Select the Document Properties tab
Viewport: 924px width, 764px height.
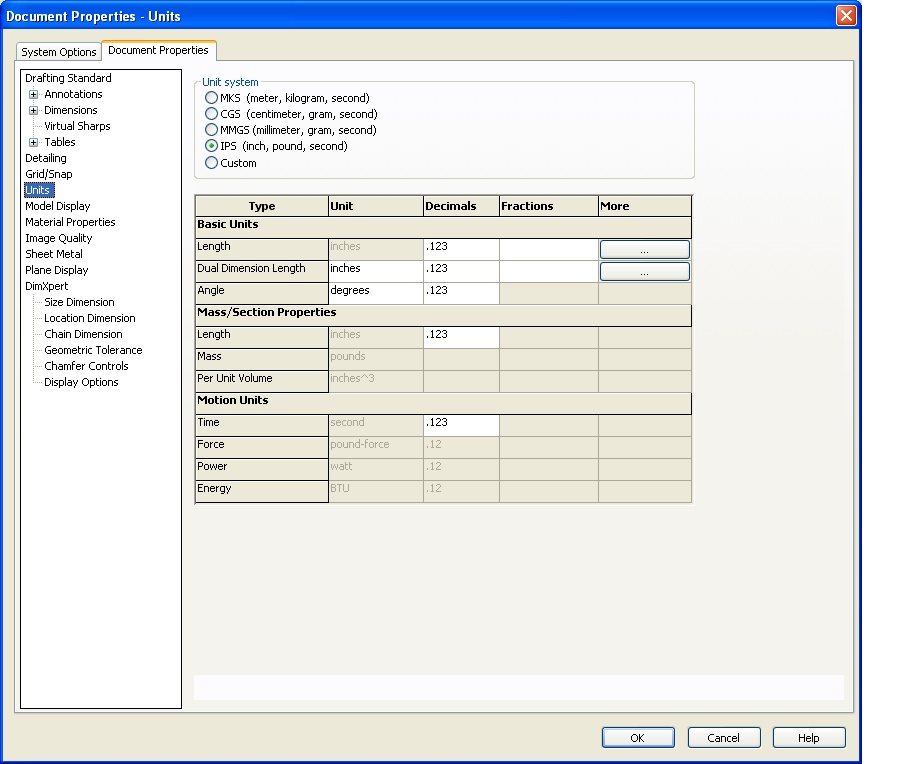tap(159, 51)
